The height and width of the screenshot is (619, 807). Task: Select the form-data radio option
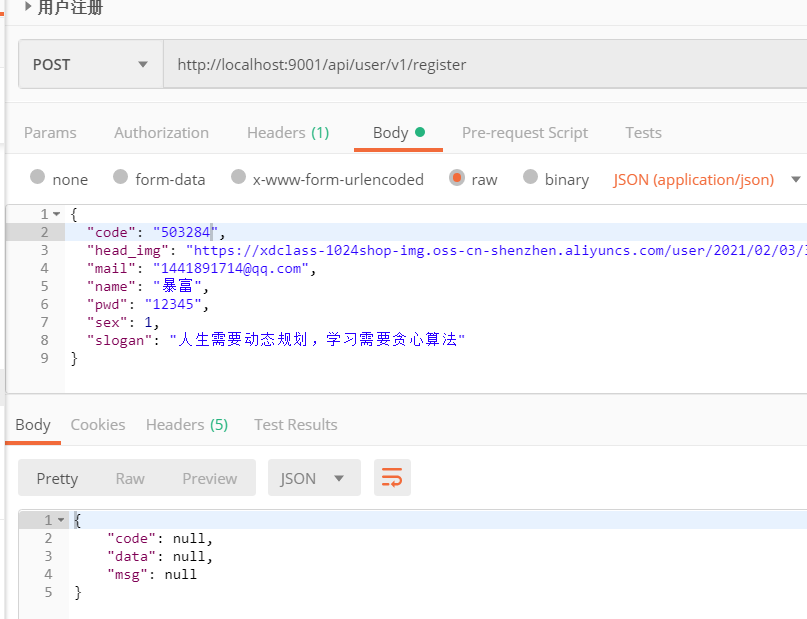[x=120, y=178]
